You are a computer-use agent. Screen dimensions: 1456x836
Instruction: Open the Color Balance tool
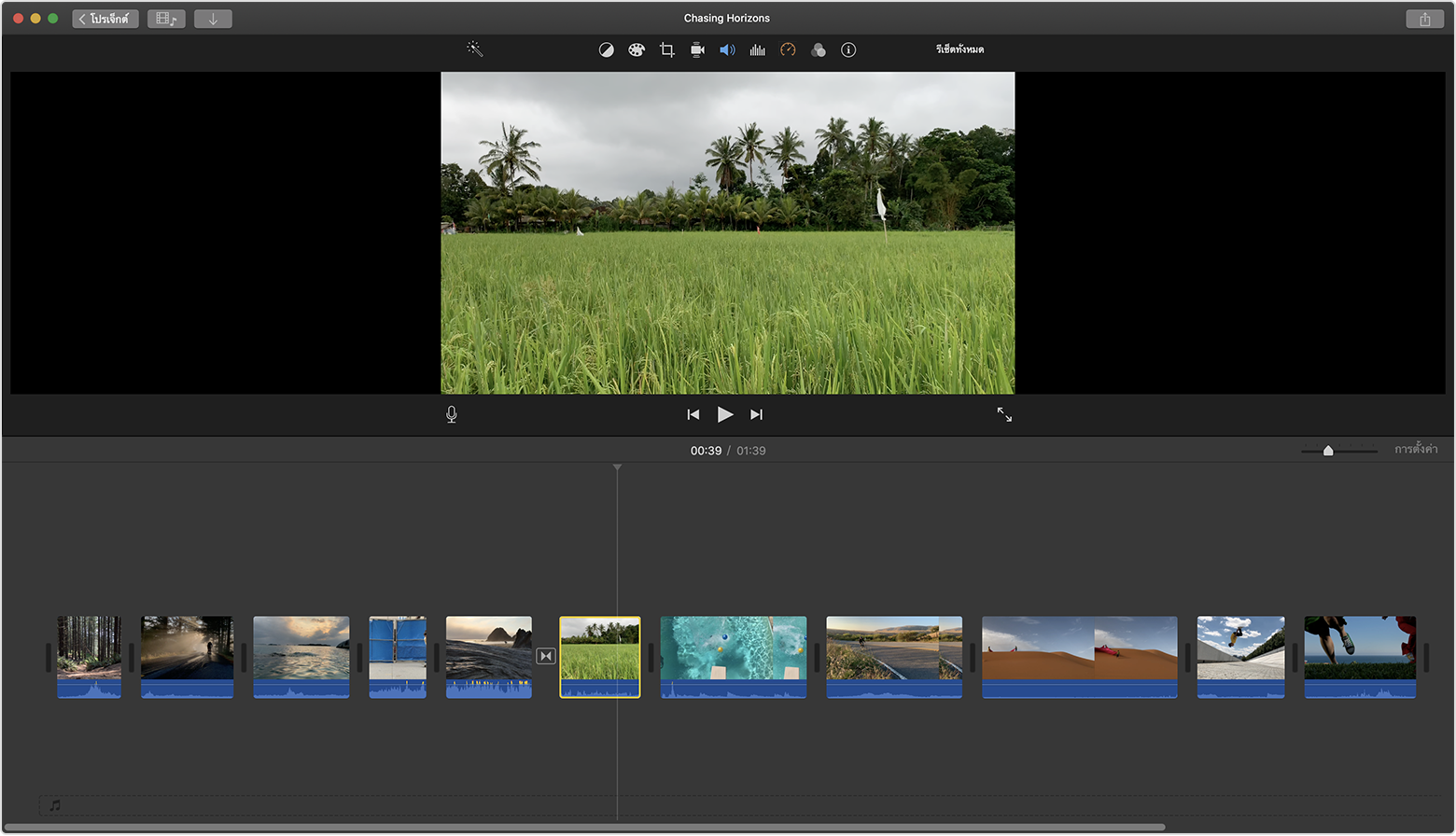pyautogui.click(x=606, y=49)
